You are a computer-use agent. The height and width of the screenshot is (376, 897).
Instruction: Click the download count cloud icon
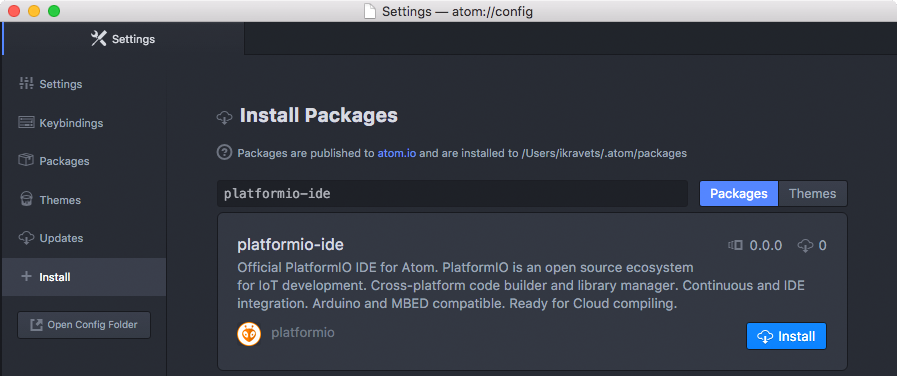(x=805, y=246)
